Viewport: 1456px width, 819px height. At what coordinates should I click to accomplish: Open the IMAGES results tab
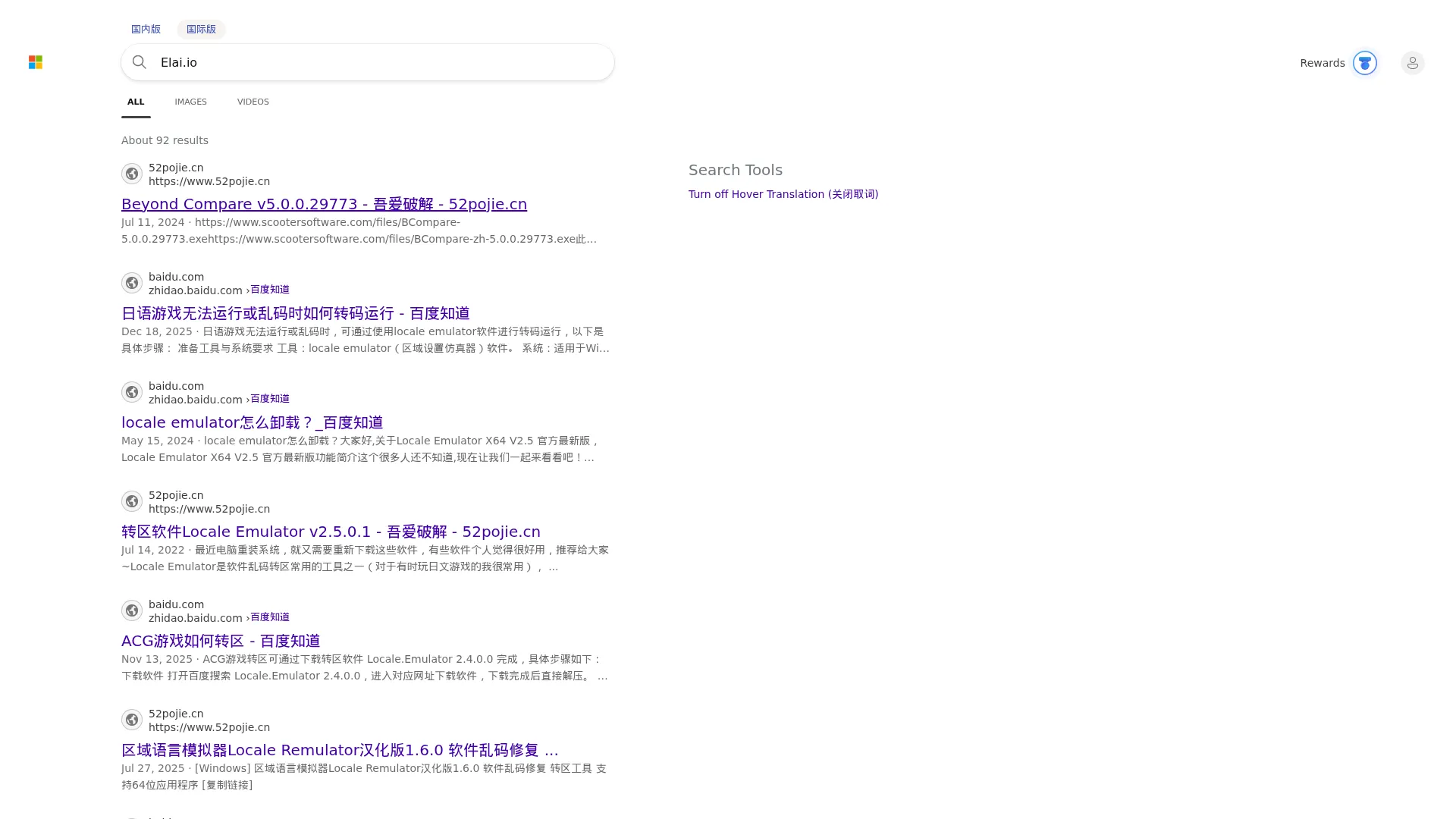(x=190, y=102)
